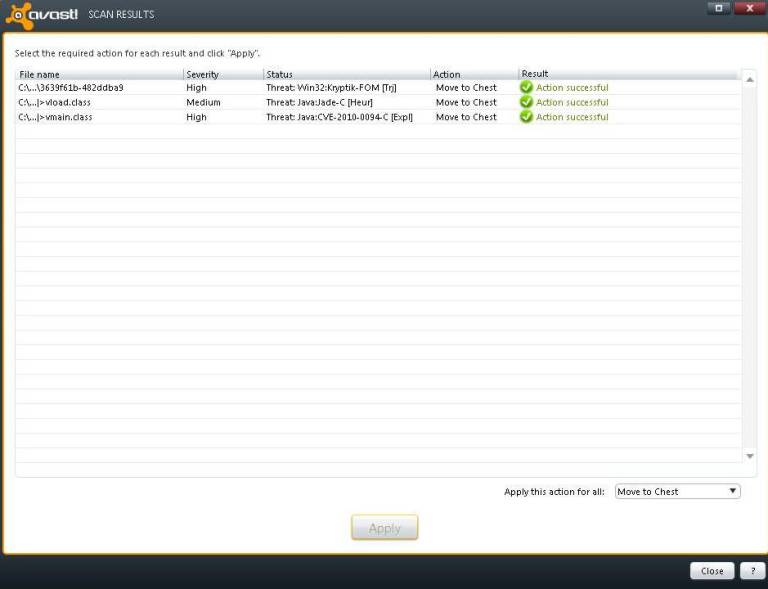Click 'Action successful' for Kryptik-FOM row

click(572, 88)
